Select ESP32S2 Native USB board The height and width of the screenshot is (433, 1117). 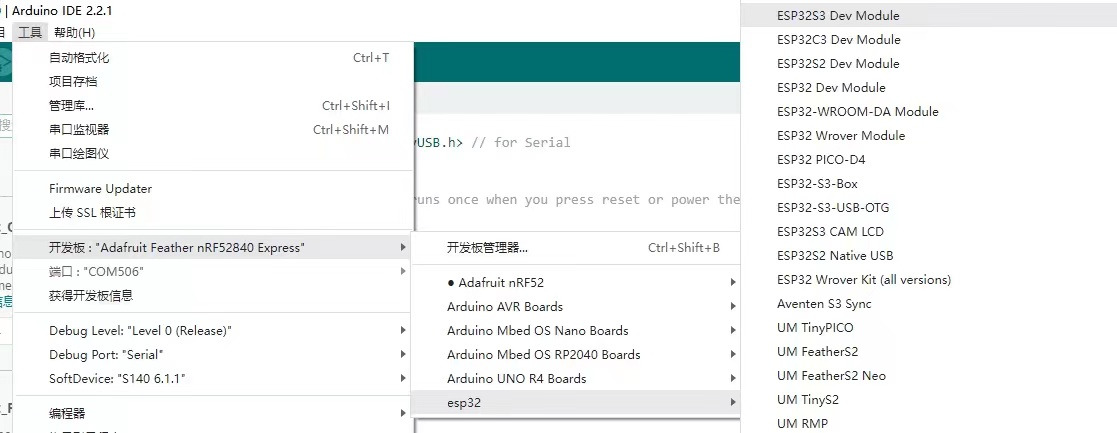coord(929,256)
